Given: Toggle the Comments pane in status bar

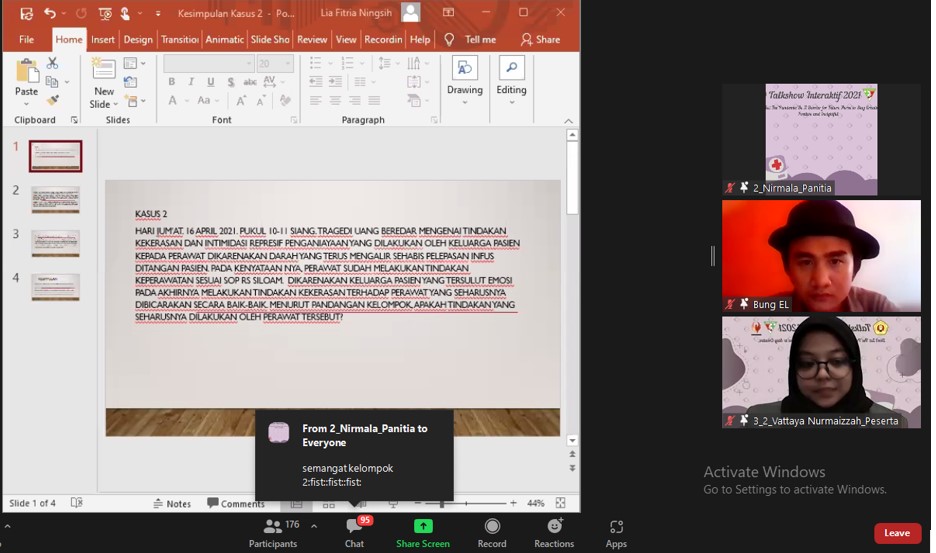Looking at the screenshot, I should click(x=236, y=503).
